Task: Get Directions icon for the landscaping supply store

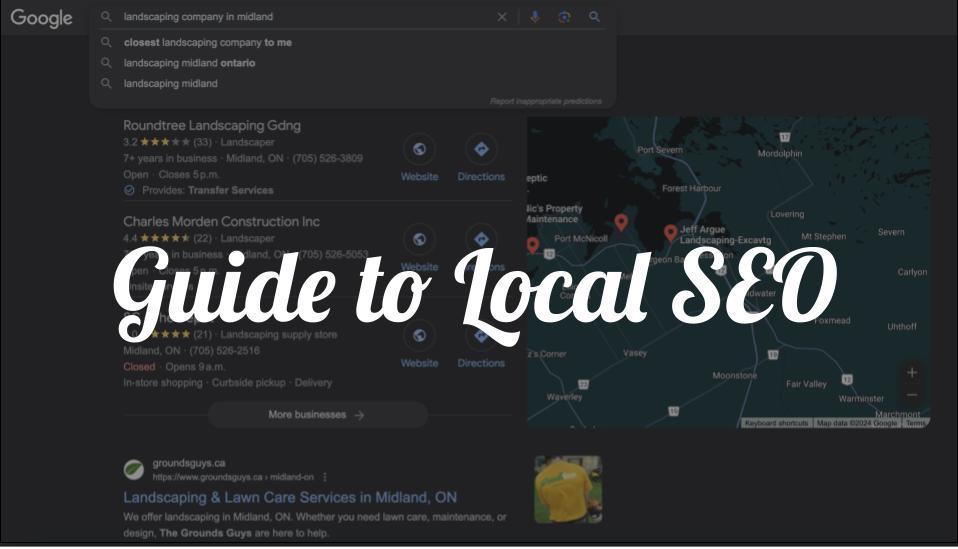Action: point(481,335)
